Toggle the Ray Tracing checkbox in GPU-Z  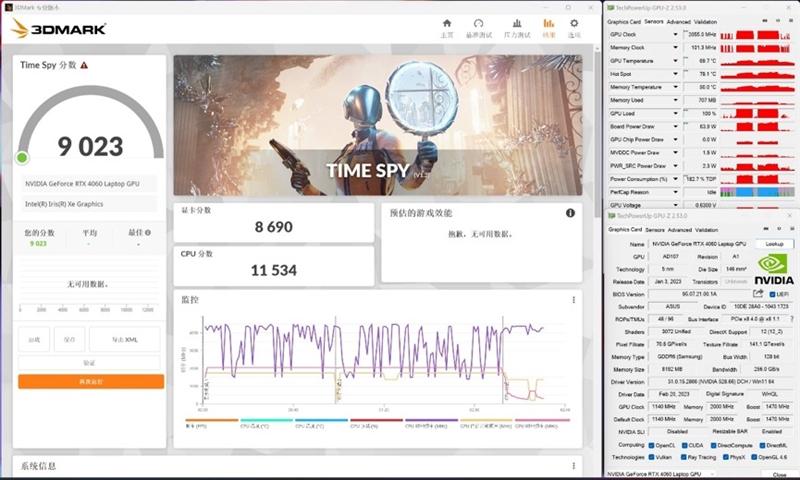[684, 457]
